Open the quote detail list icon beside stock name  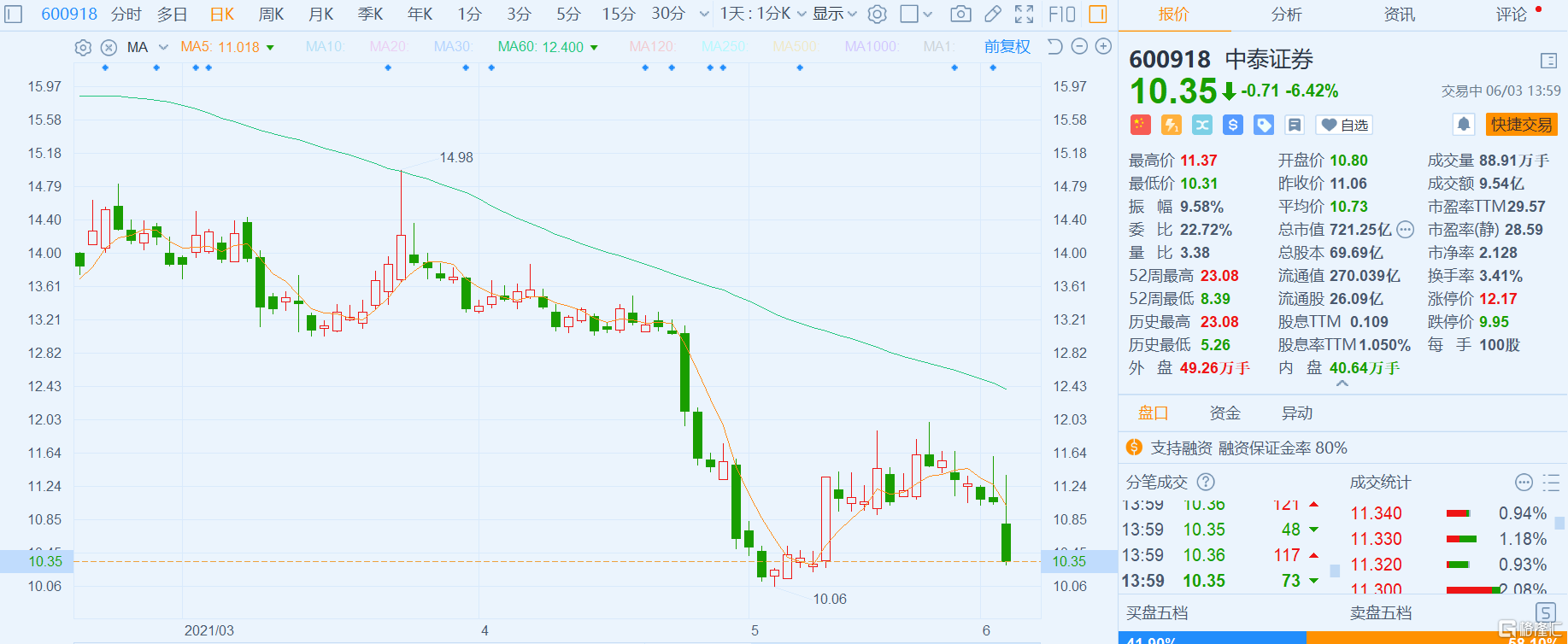pos(1547,61)
